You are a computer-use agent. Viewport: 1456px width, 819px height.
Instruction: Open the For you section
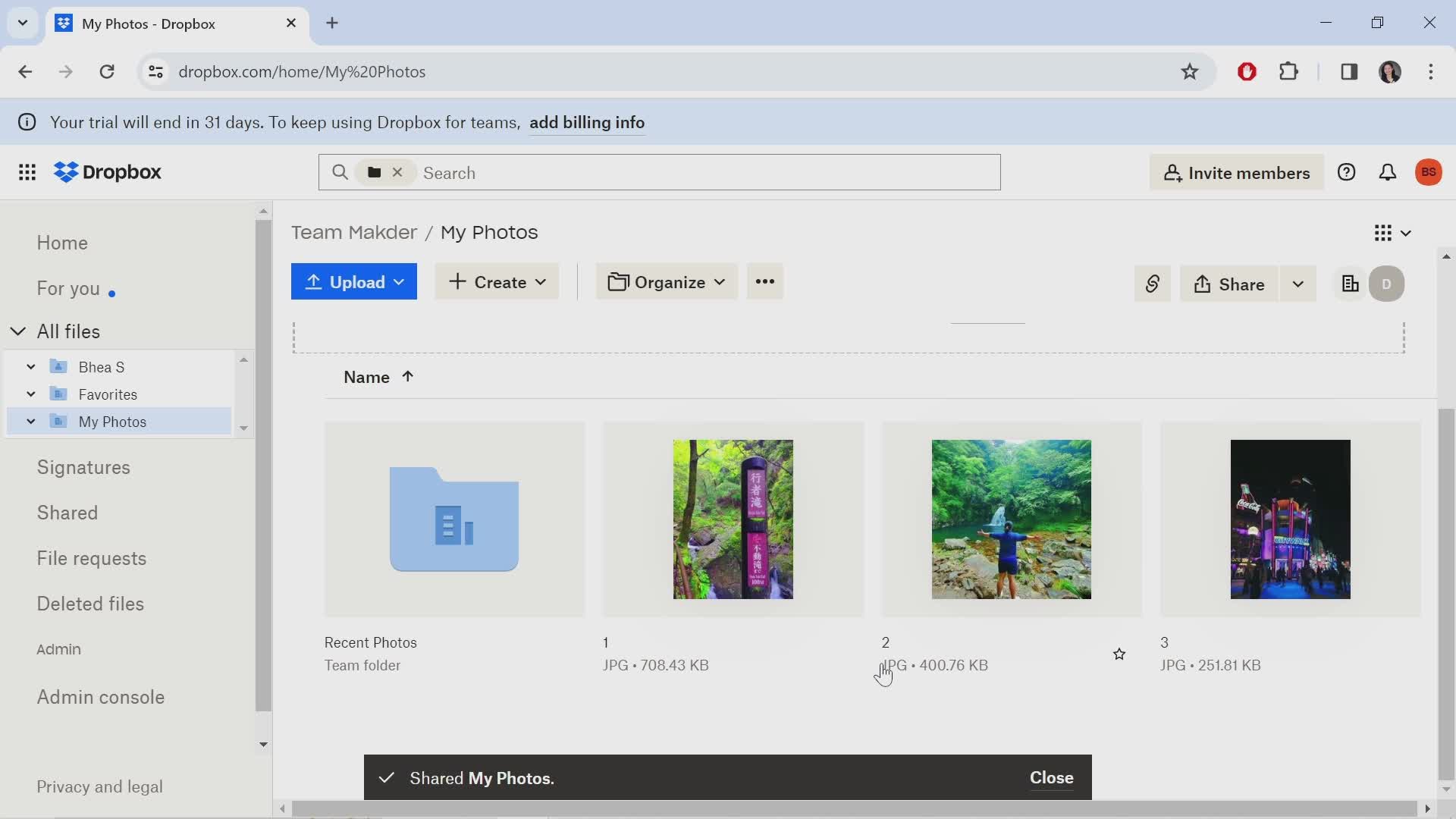(x=68, y=289)
